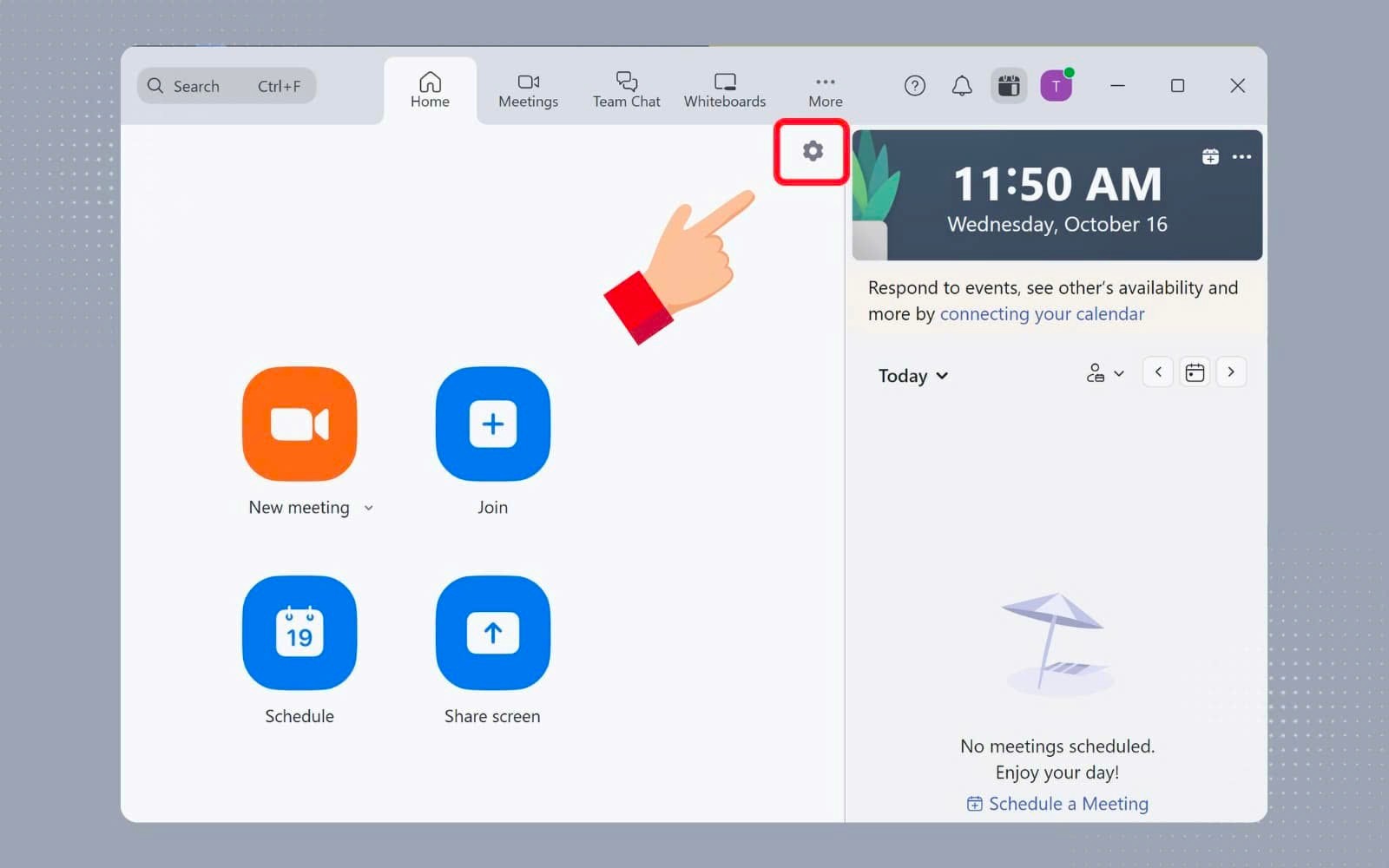The height and width of the screenshot is (868, 1389).
Task: Click the Search field
Action: coord(227,86)
